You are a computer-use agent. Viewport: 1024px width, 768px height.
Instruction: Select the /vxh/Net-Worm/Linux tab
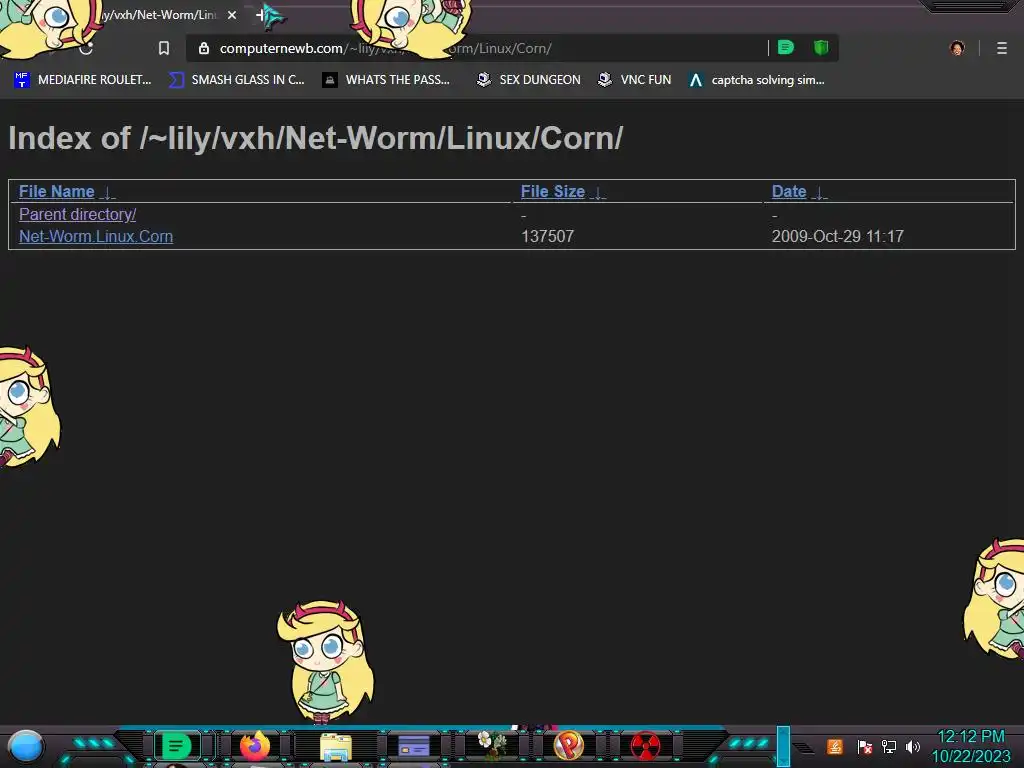coord(157,15)
